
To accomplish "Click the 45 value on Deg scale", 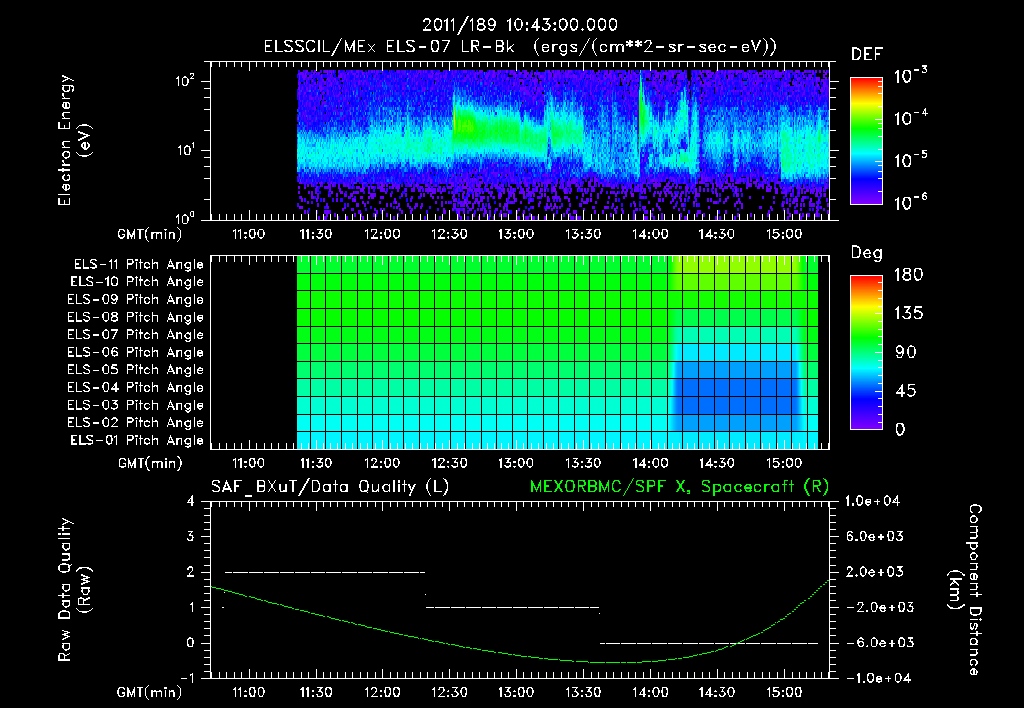I will click(906, 391).
